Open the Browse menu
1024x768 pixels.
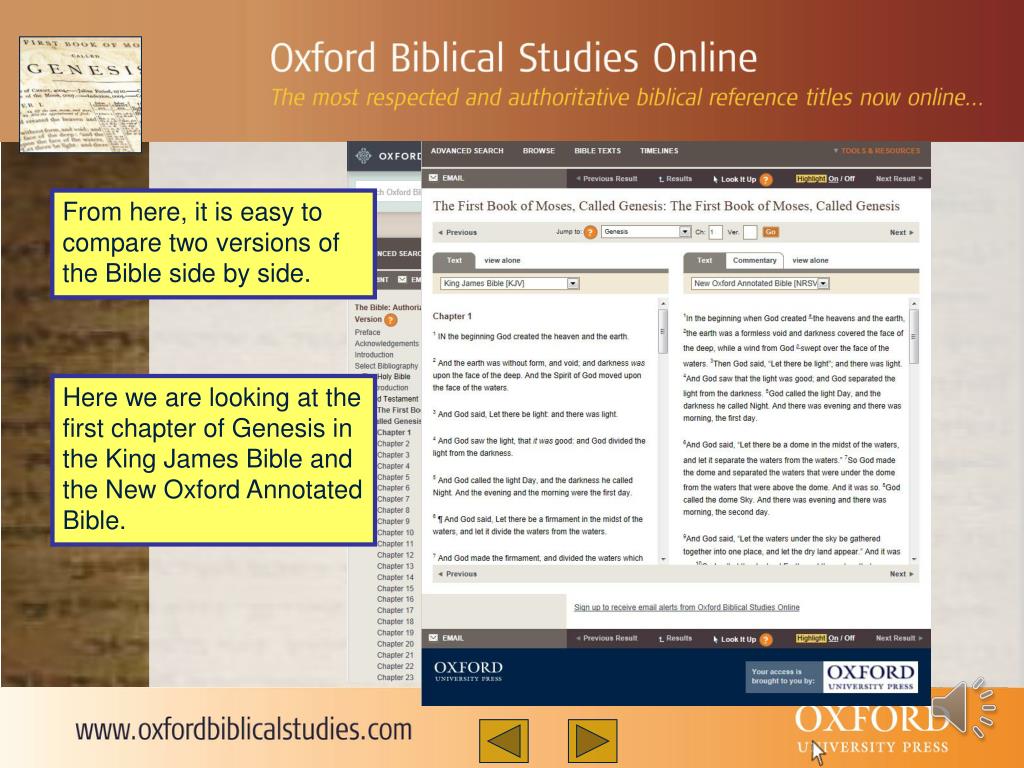pyautogui.click(x=539, y=151)
